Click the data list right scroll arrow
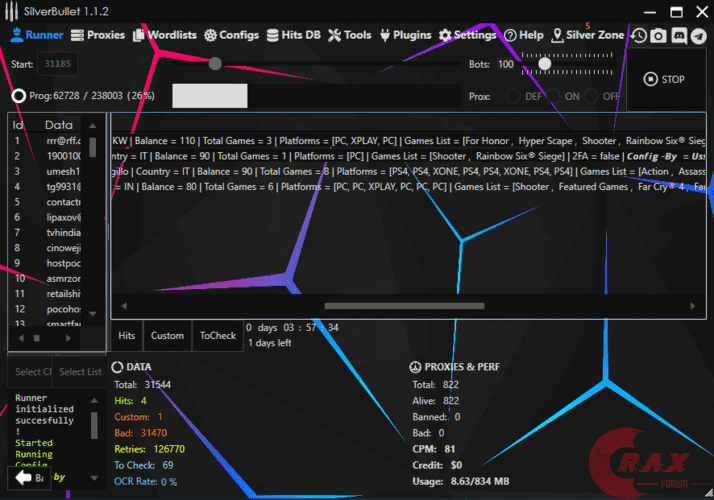This screenshot has width=714, height=500. [68, 338]
